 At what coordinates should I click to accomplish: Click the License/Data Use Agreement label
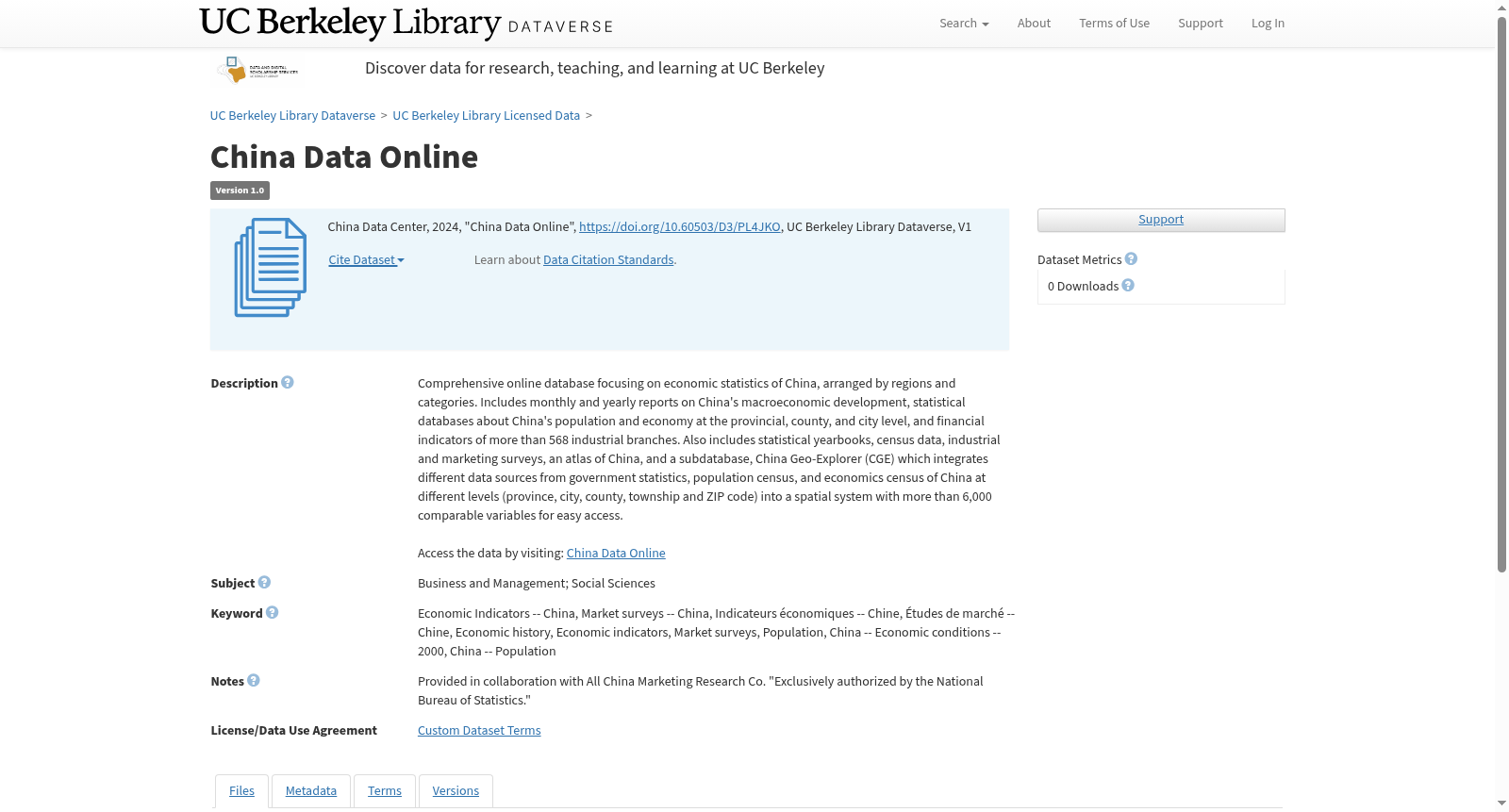[x=293, y=731]
